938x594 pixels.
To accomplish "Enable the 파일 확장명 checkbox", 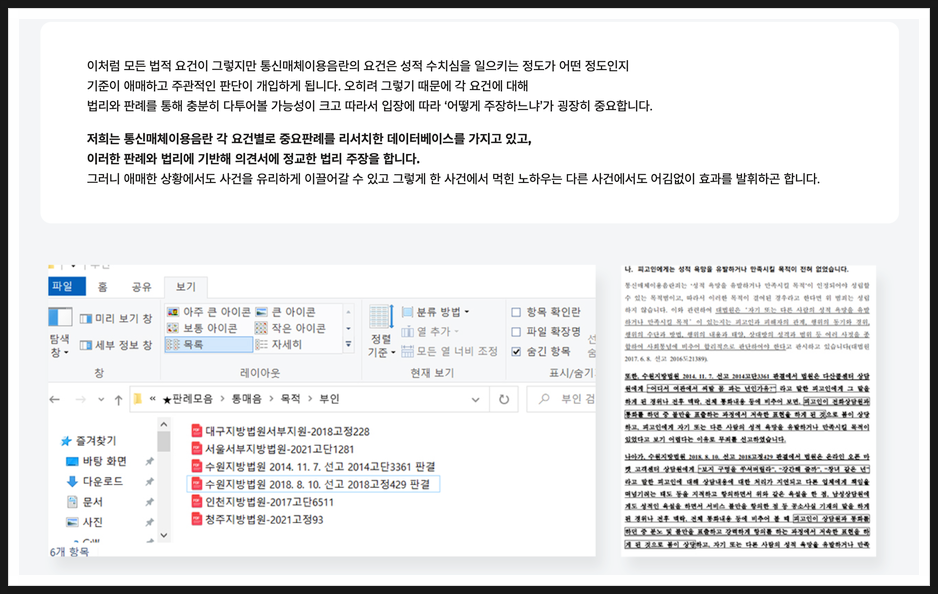I will point(516,331).
